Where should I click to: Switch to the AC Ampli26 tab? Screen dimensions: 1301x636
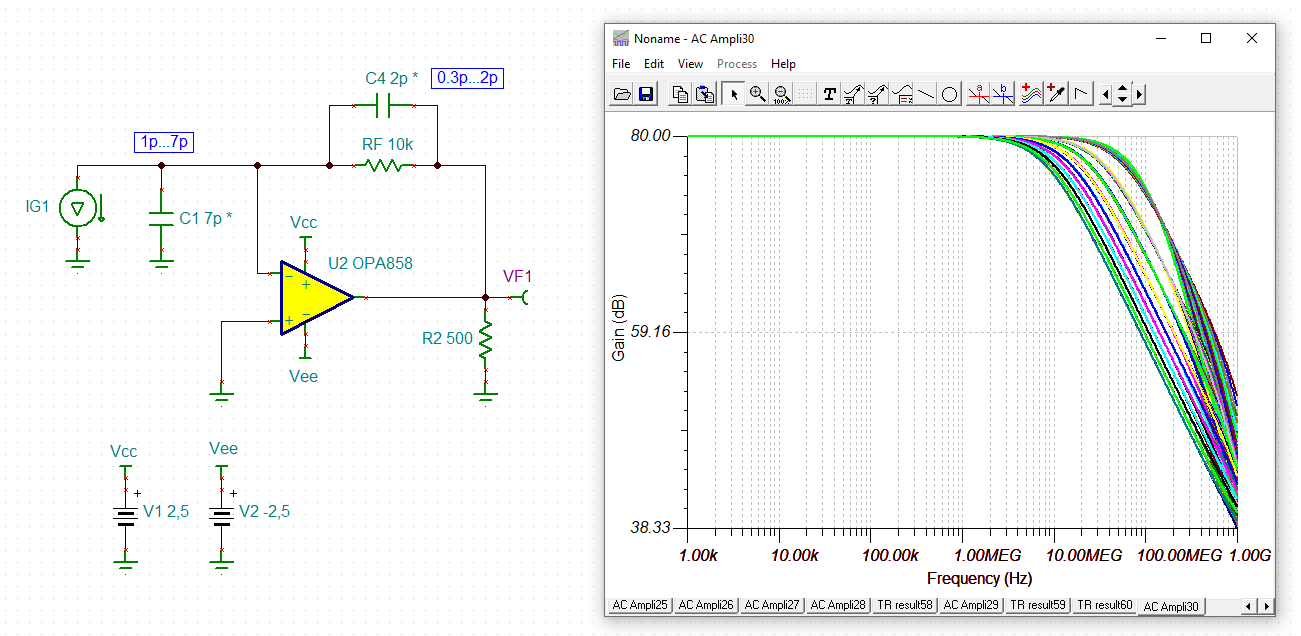706,605
